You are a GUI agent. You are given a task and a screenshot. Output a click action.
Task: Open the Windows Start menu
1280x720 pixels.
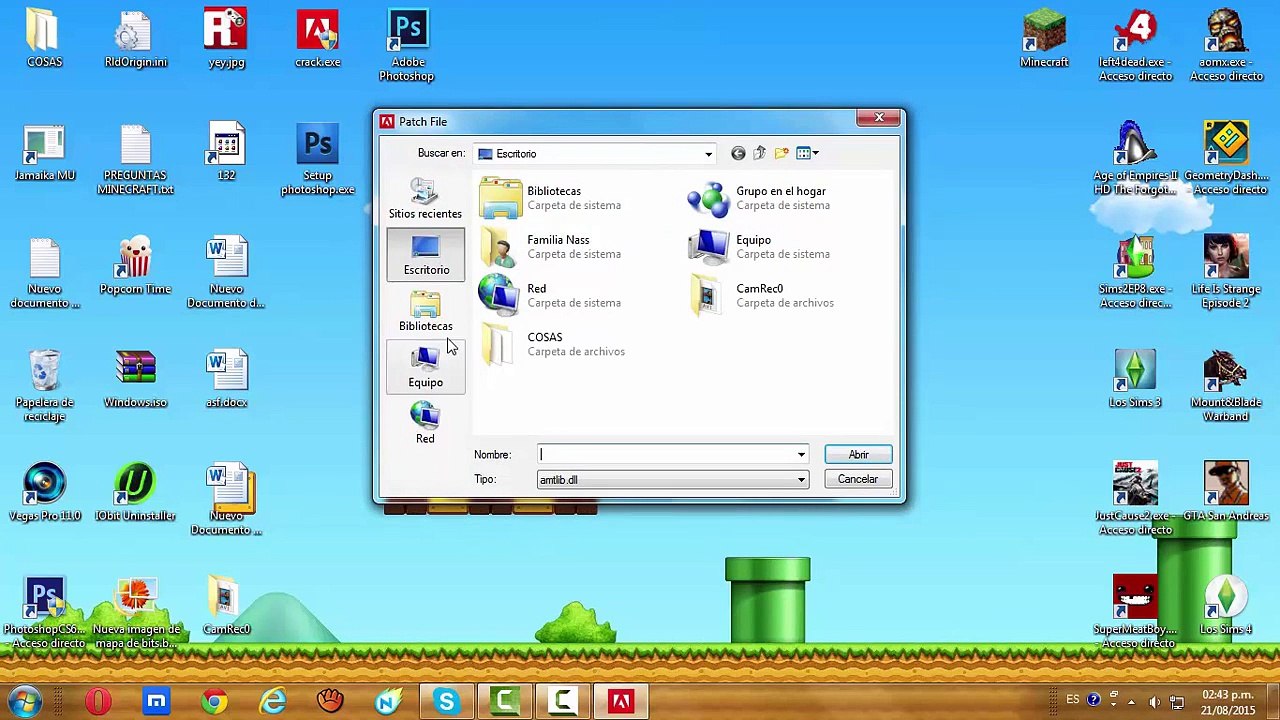click(x=26, y=701)
